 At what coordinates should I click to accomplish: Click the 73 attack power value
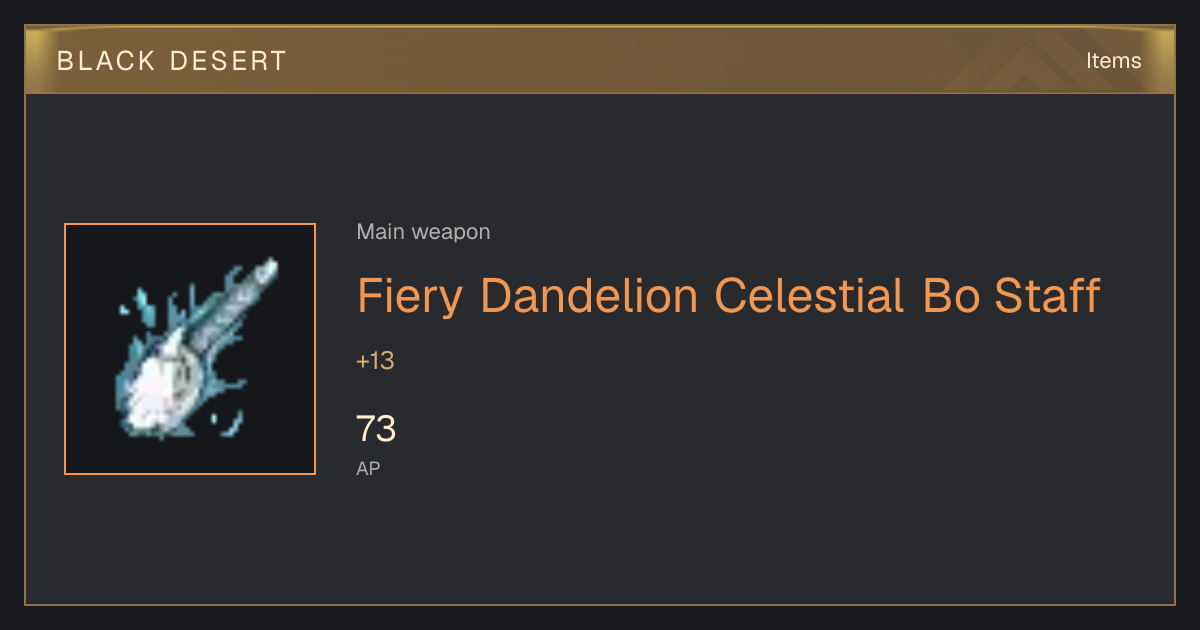point(376,429)
